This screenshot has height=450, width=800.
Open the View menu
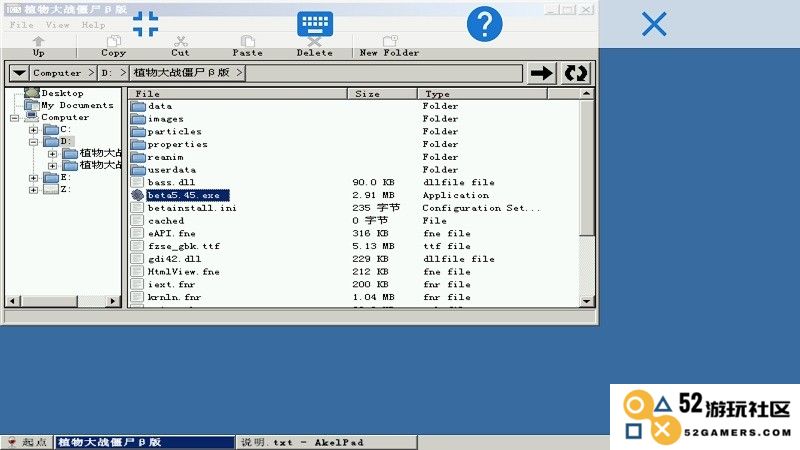coord(57,24)
